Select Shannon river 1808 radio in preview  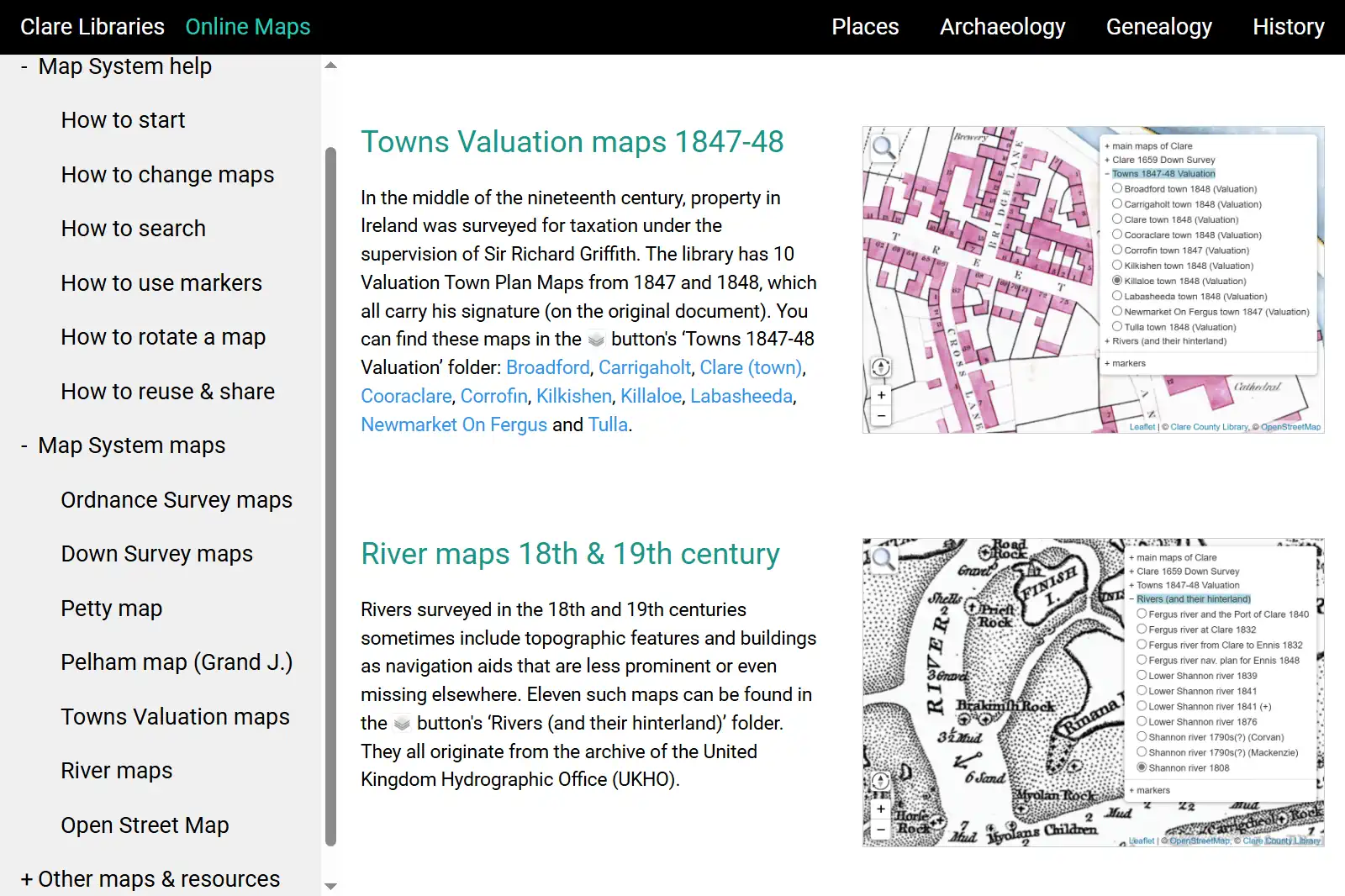[1142, 767]
